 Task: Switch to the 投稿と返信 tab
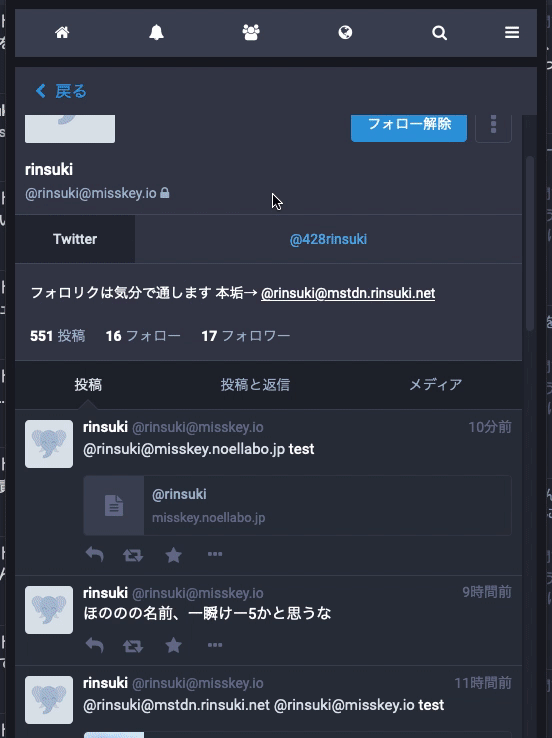(x=255, y=385)
